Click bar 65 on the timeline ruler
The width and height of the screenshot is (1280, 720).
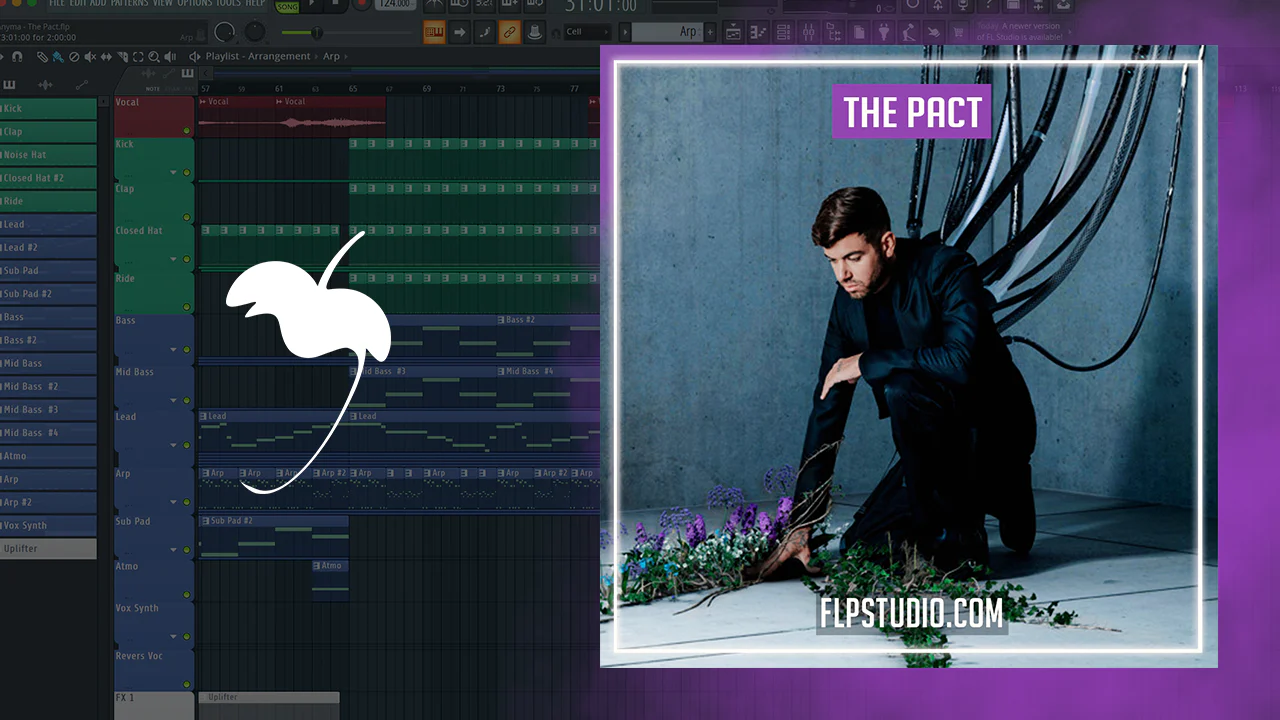point(353,89)
